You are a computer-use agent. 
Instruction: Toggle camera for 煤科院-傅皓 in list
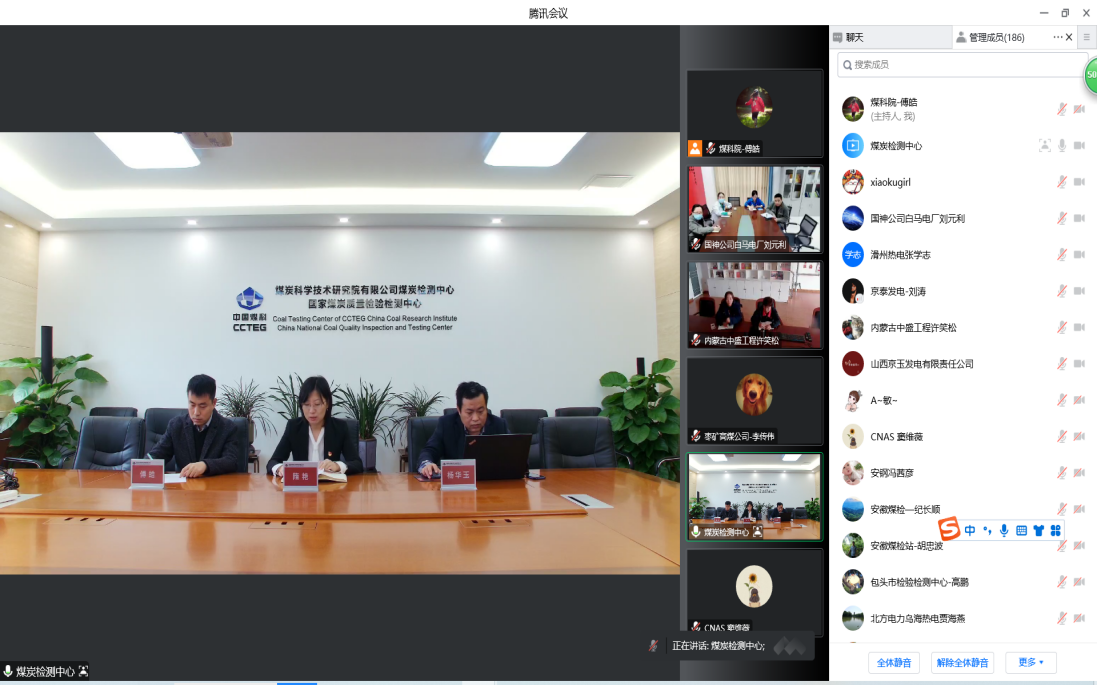1080,109
